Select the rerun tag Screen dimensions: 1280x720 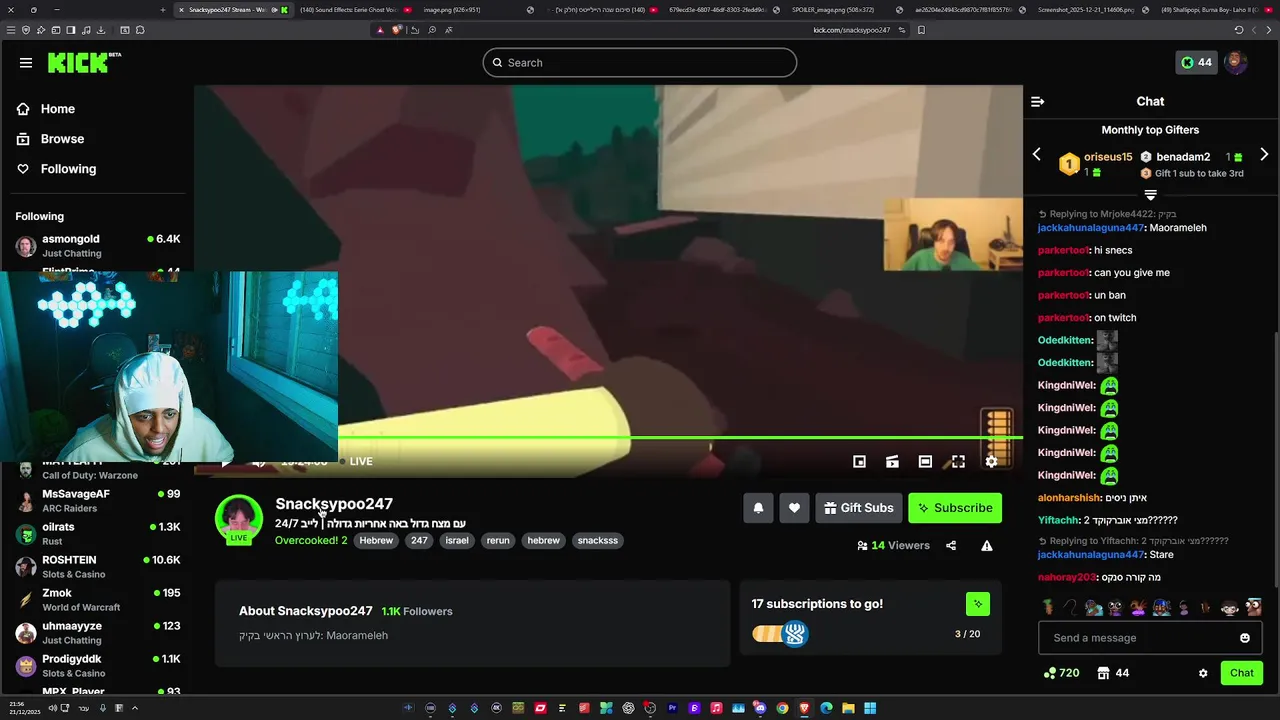click(498, 540)
